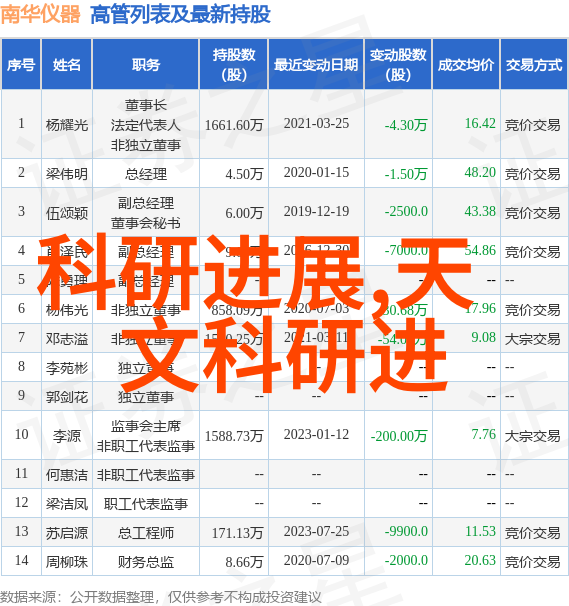Click the date 2021-03-25
This screenshot has width=569, height=606.
(316, 124)
